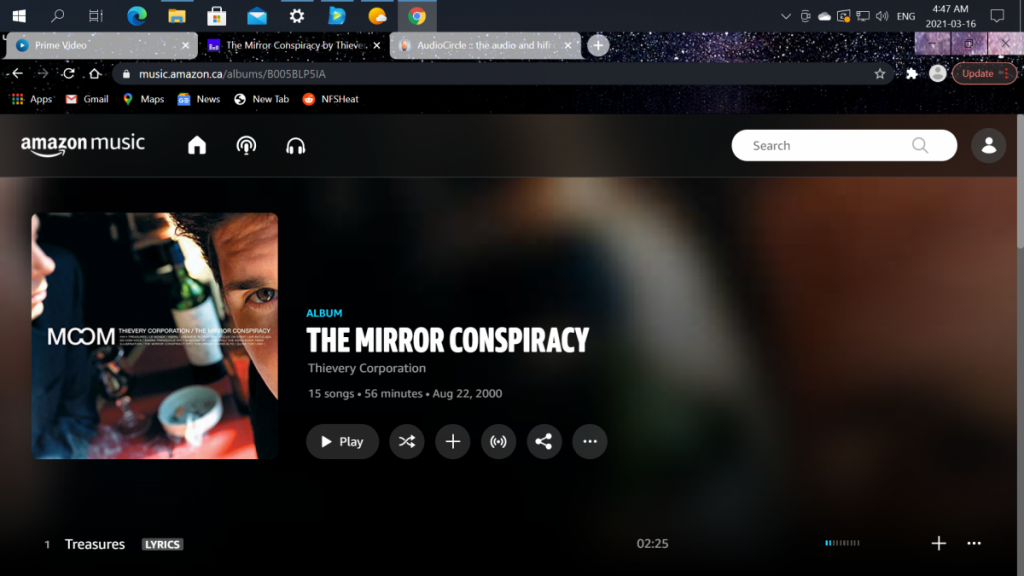1024x576 pixels.
Task: Bookmark this page with the star
Action: click(x=880, y=74)
